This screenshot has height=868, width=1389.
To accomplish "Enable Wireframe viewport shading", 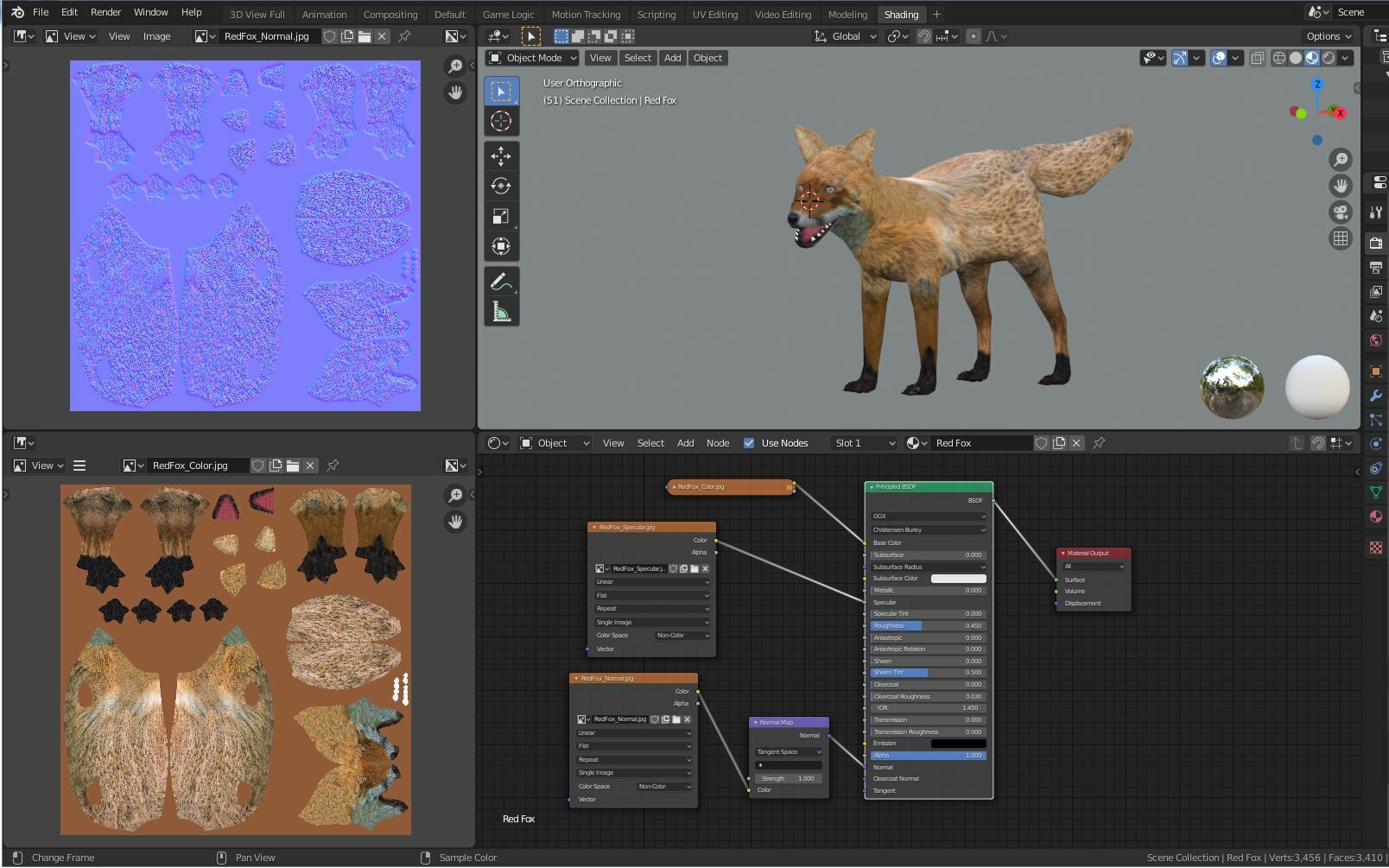I will (1279, 58).
